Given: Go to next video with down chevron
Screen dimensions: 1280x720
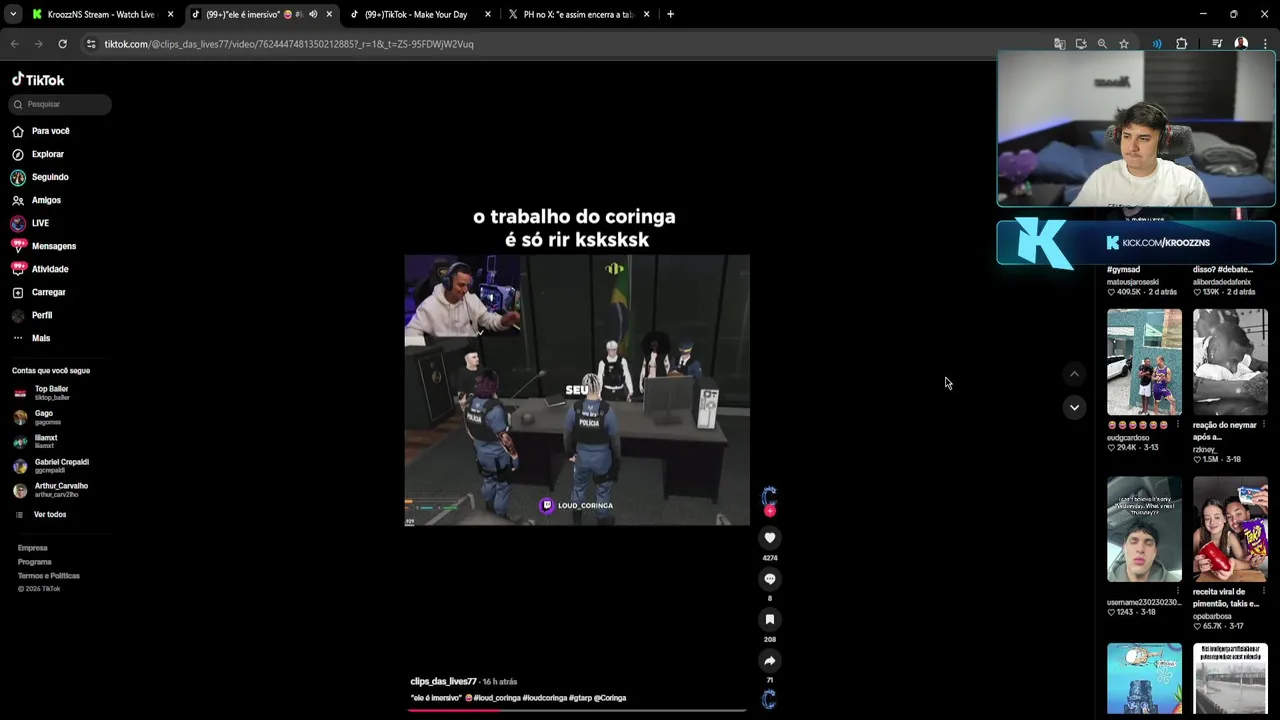Looking at the screenshot, I should click(1074, 407).
